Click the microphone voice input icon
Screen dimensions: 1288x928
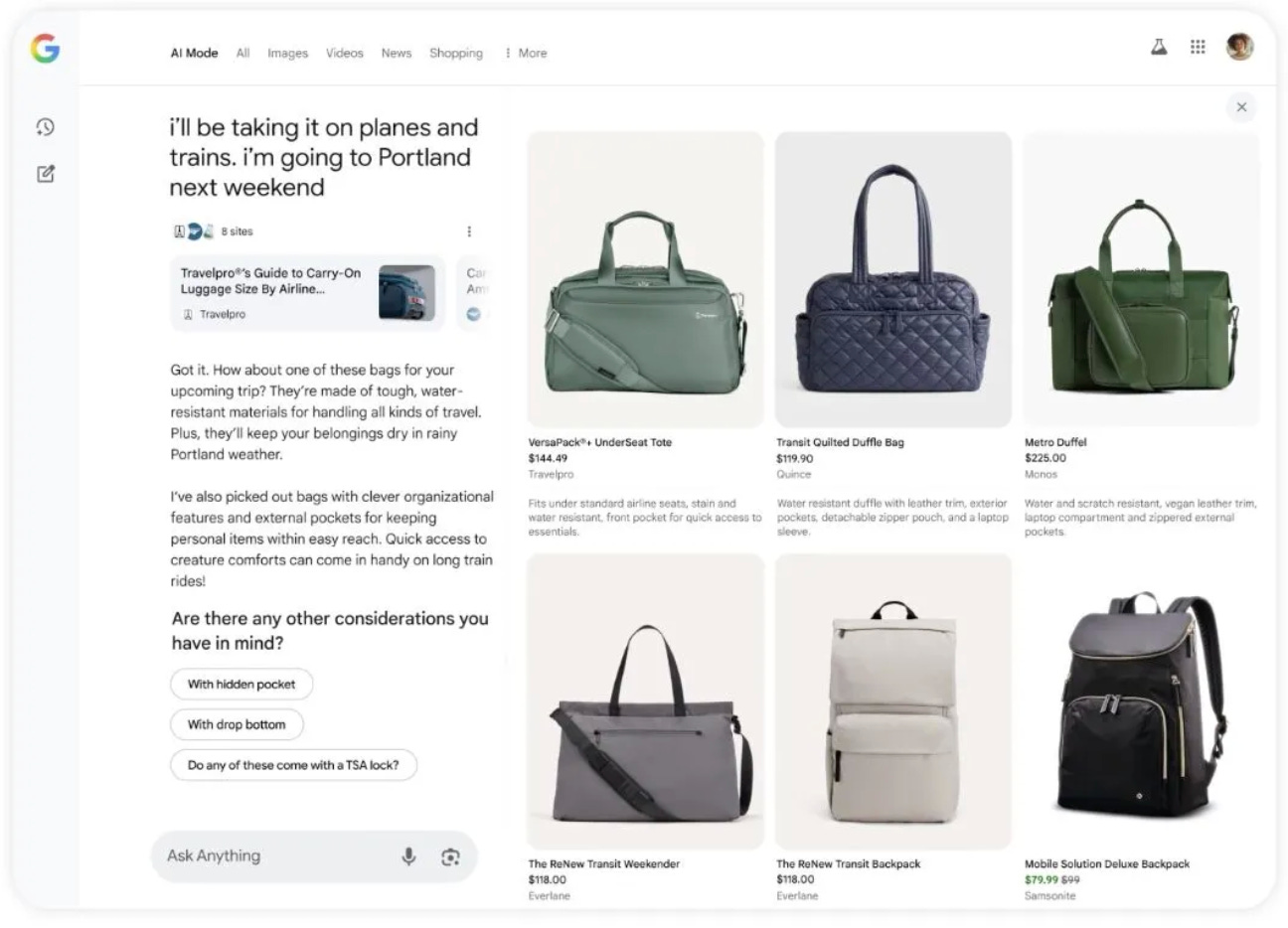coord(408,856)
